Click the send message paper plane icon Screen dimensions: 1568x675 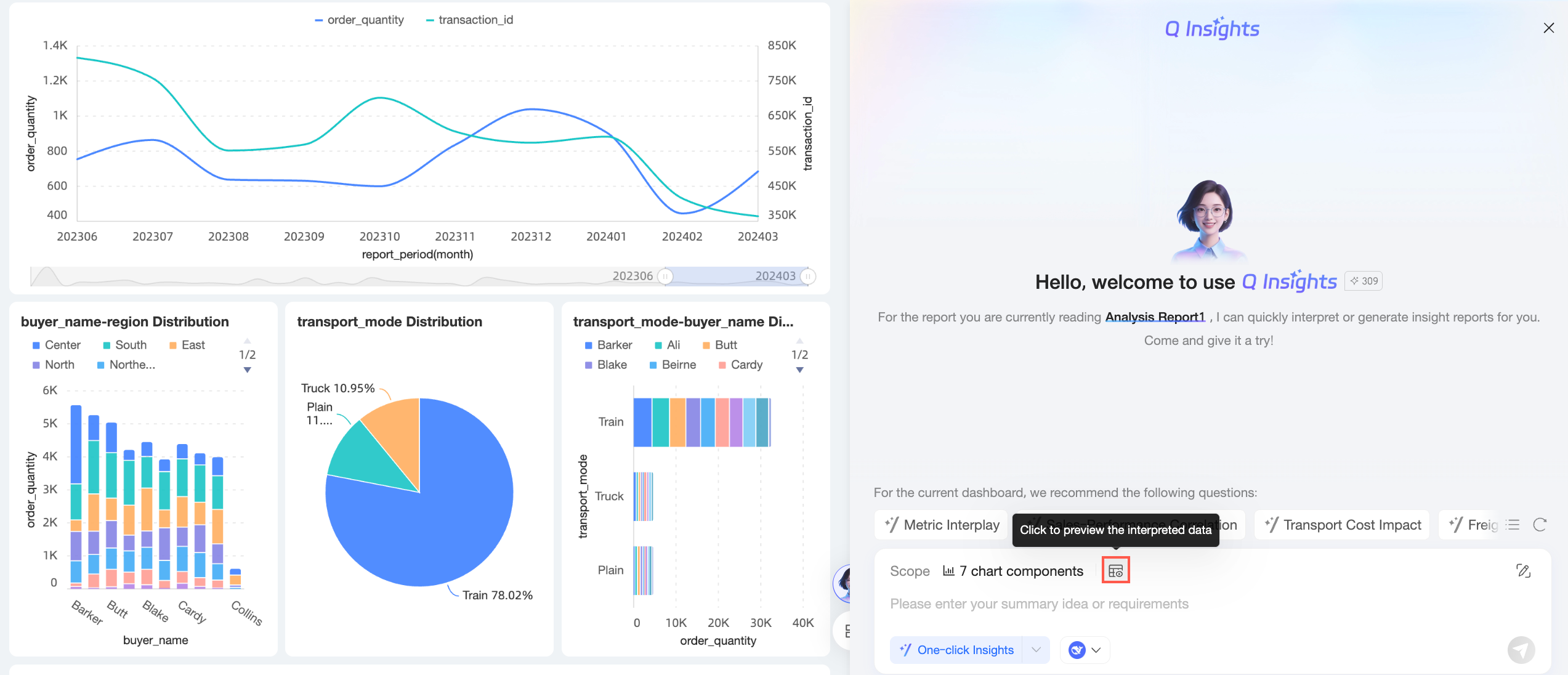(x=1521, y=650)
